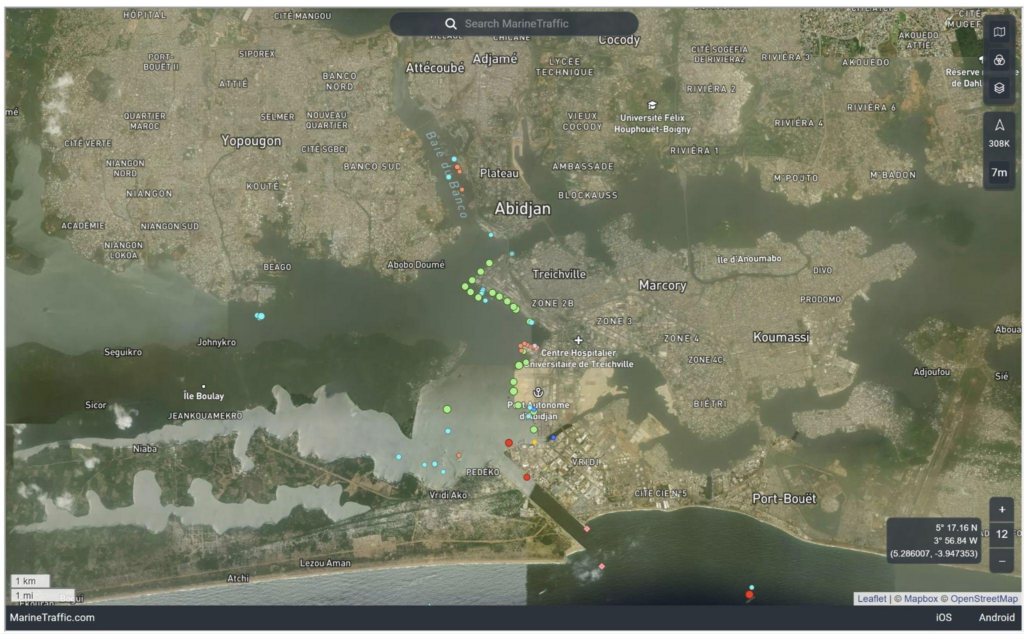Open the map layers stack icon
The height and width of the screenshot is (634, 1024).
point(998,88)
